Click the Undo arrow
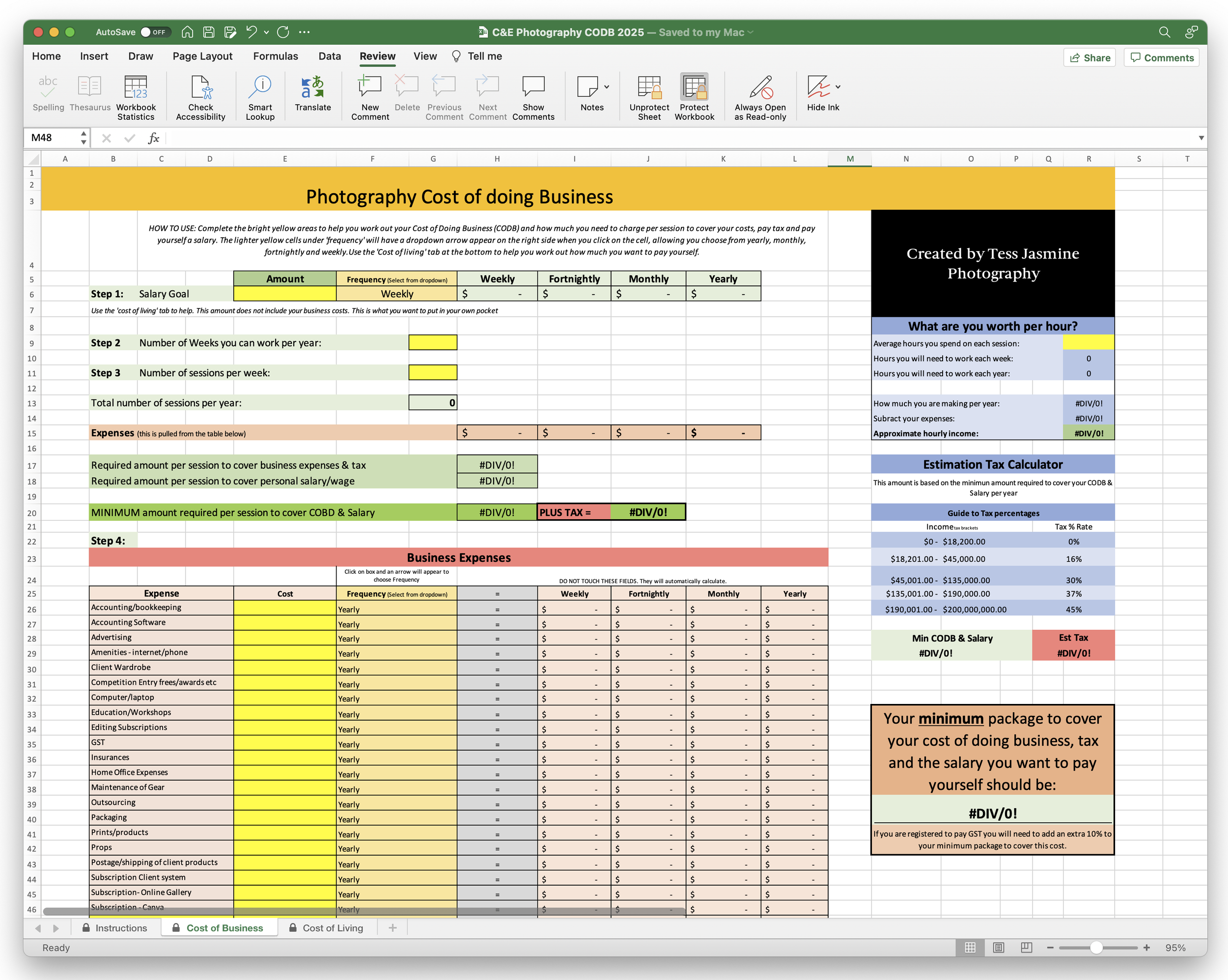Screen dimensions: 1228x980 (251, 32)
